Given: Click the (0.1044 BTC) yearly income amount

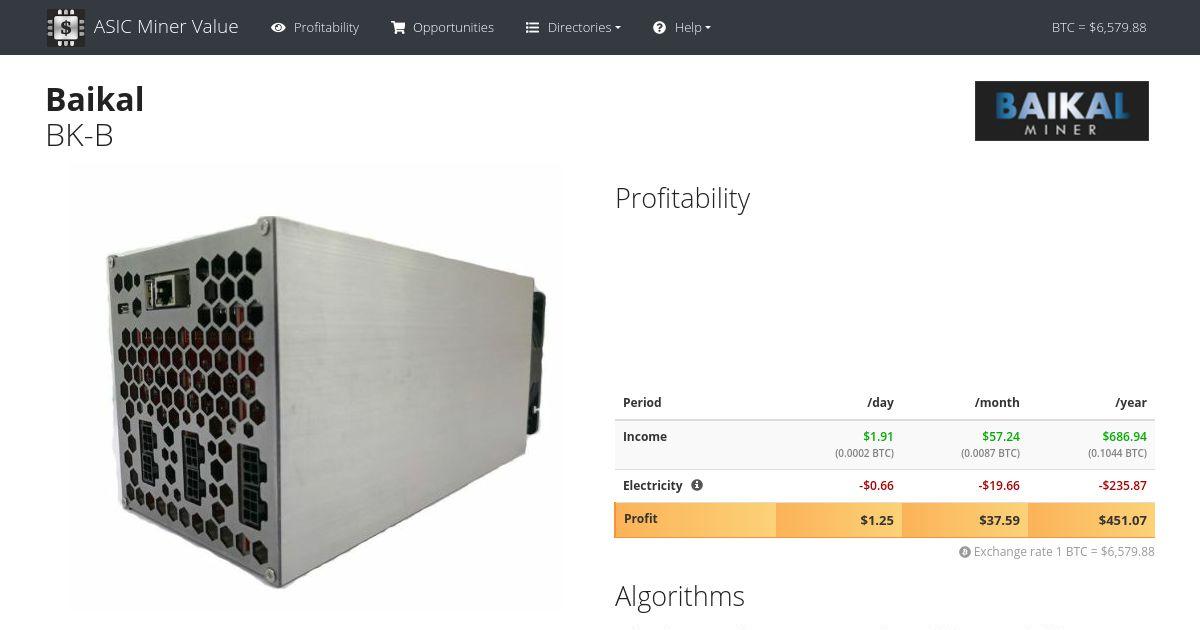Looking at the screenshot, I should pos(1118,453).
